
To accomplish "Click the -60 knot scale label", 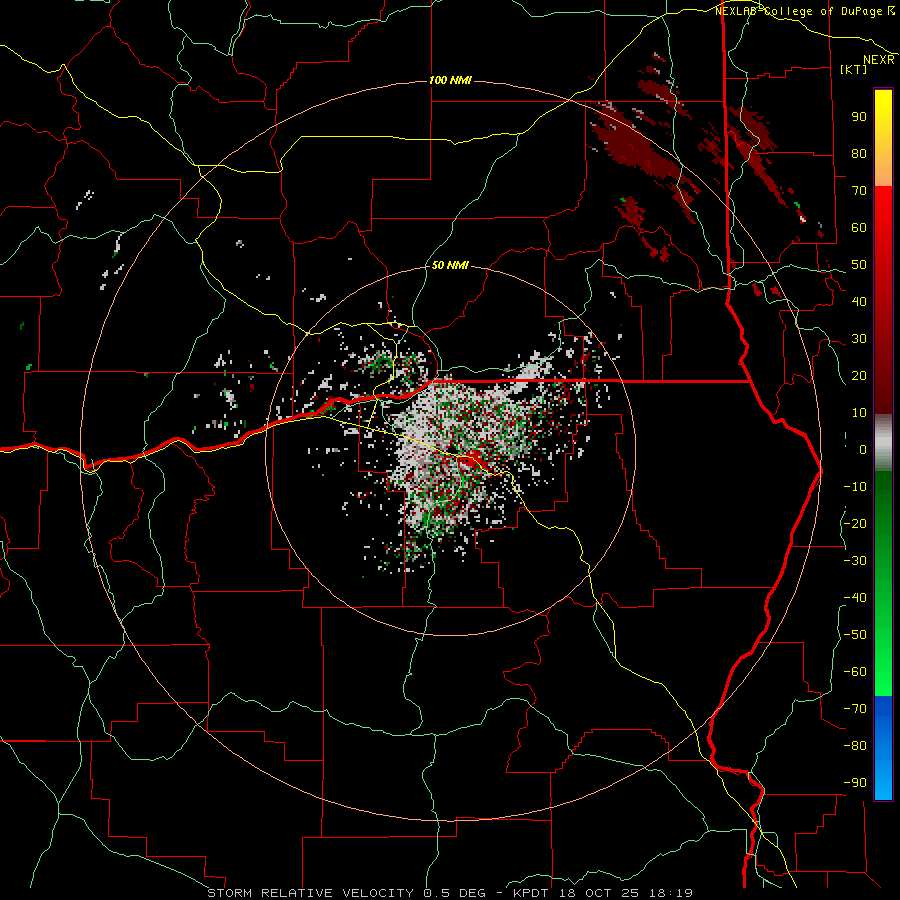I will 855,672.
